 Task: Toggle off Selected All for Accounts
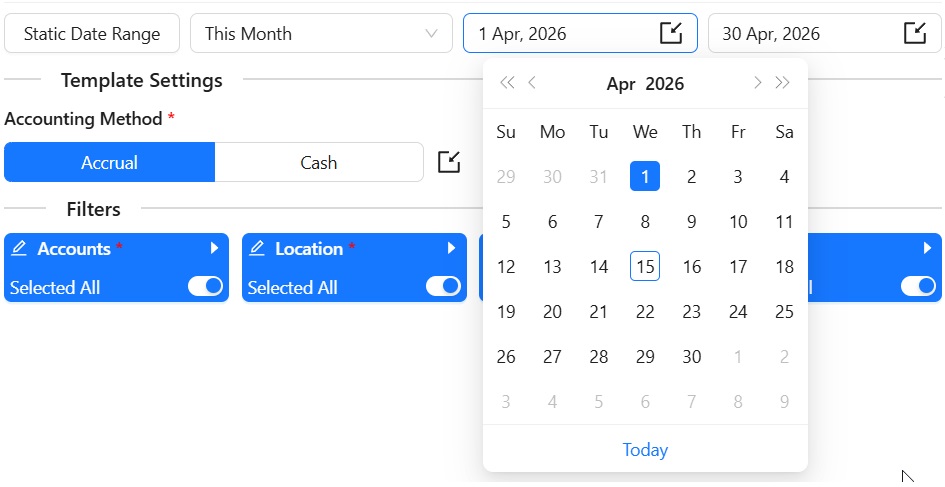(205, 287)
